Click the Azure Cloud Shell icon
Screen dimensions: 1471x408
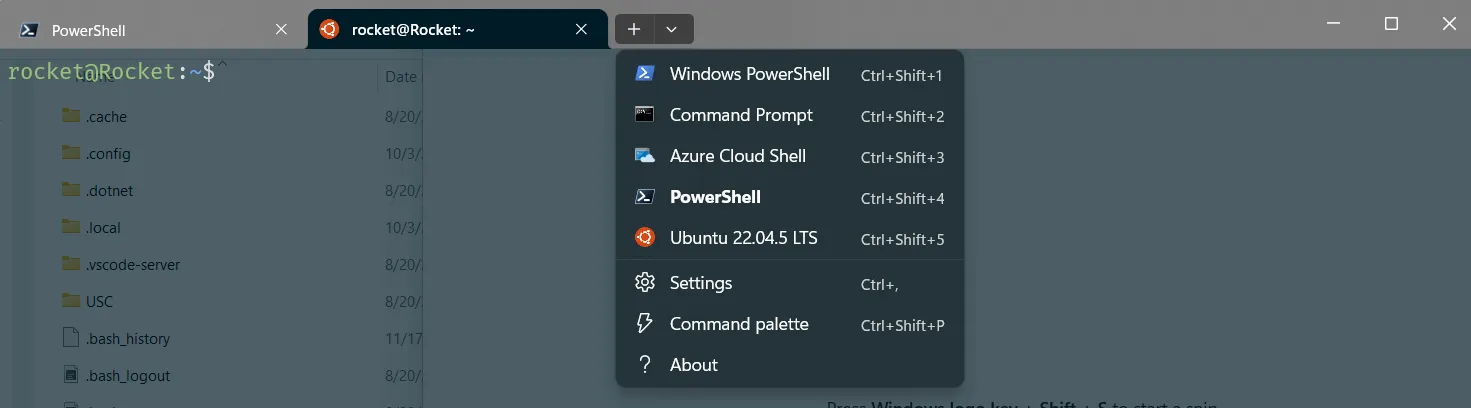click(645, 156)
